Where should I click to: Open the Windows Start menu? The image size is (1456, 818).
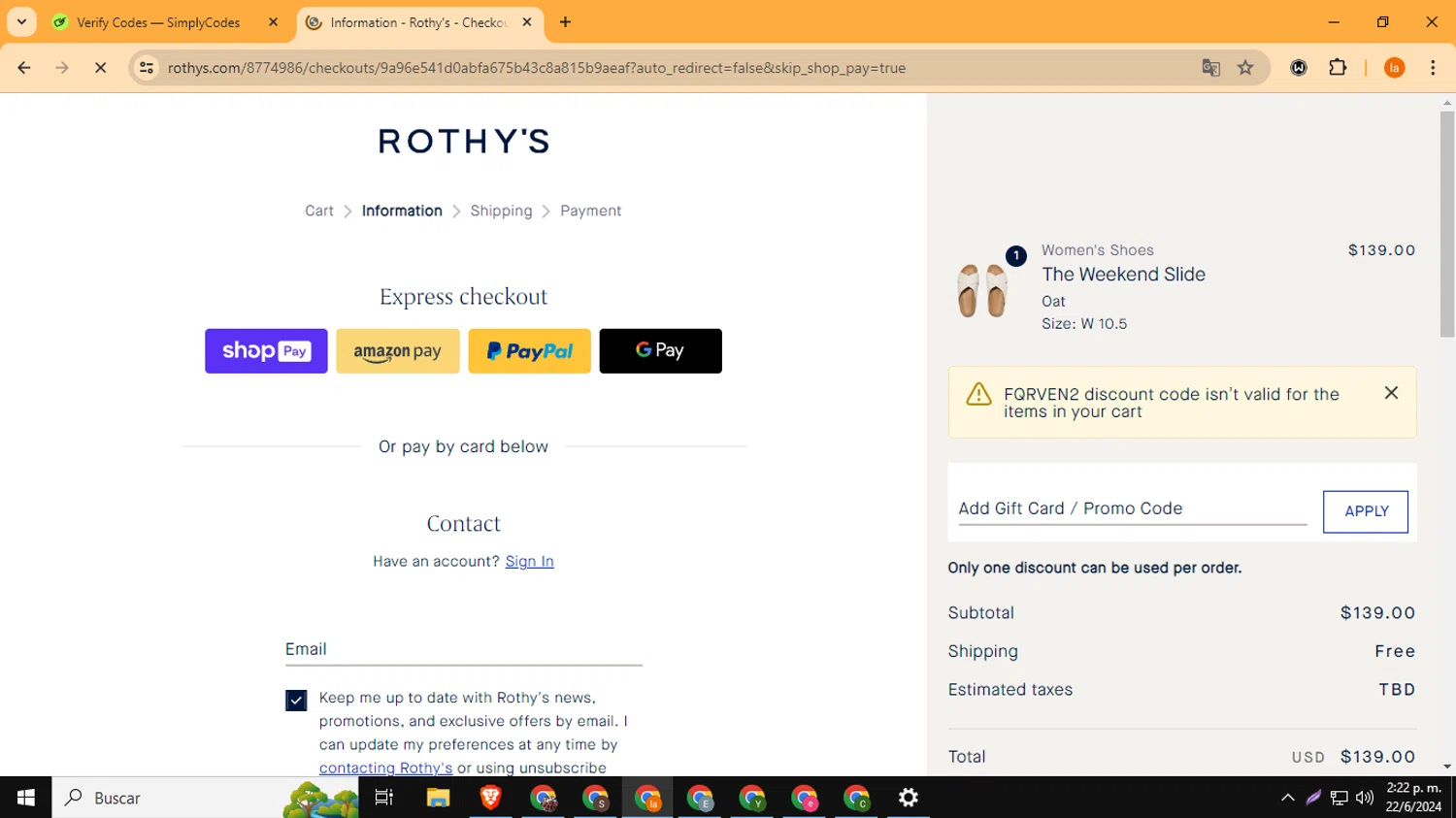click(x=26, y=798)
